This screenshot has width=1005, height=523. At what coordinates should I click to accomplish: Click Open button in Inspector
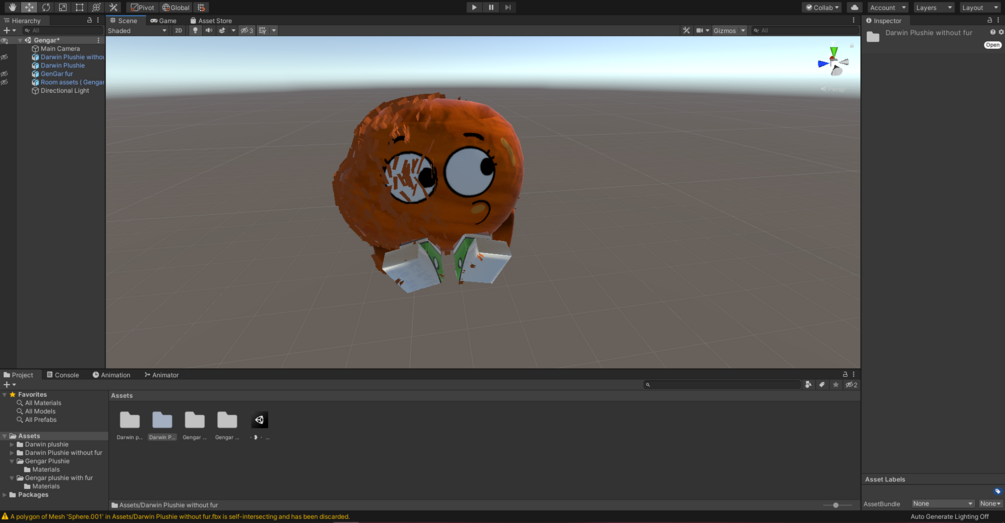(992, 45)
